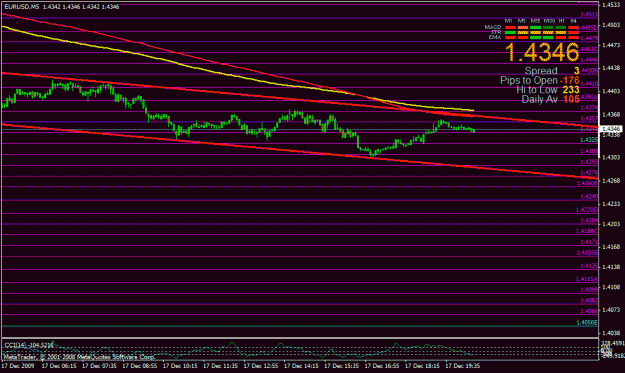This screenshot has height=373, width=625.
Task: Click the 1.4403 price axis label
Action: [x=610, y=91]
